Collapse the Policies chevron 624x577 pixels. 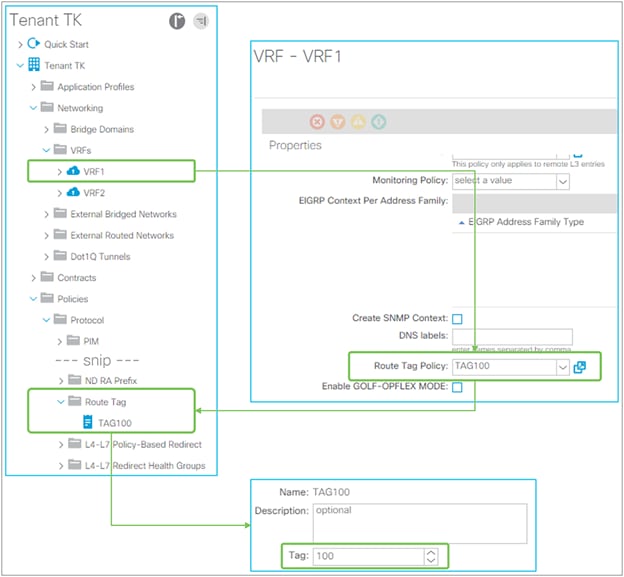[x=33, y=299]
